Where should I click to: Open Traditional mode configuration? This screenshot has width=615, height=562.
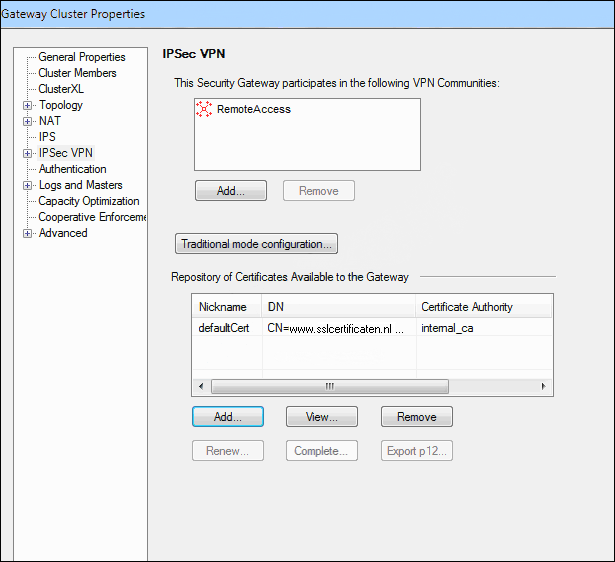pos(257,244)
